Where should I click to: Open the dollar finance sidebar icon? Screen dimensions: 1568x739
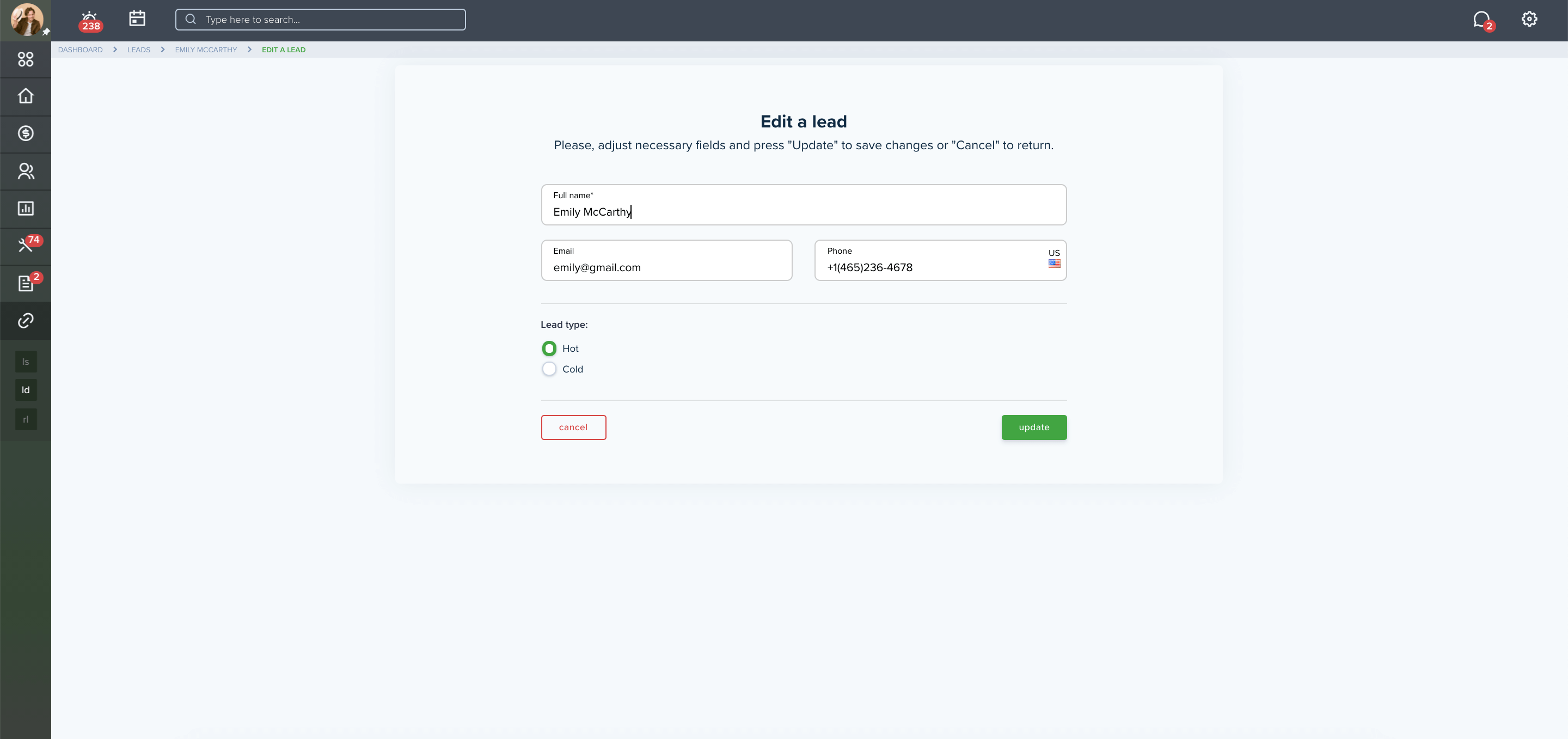[26, 133]
